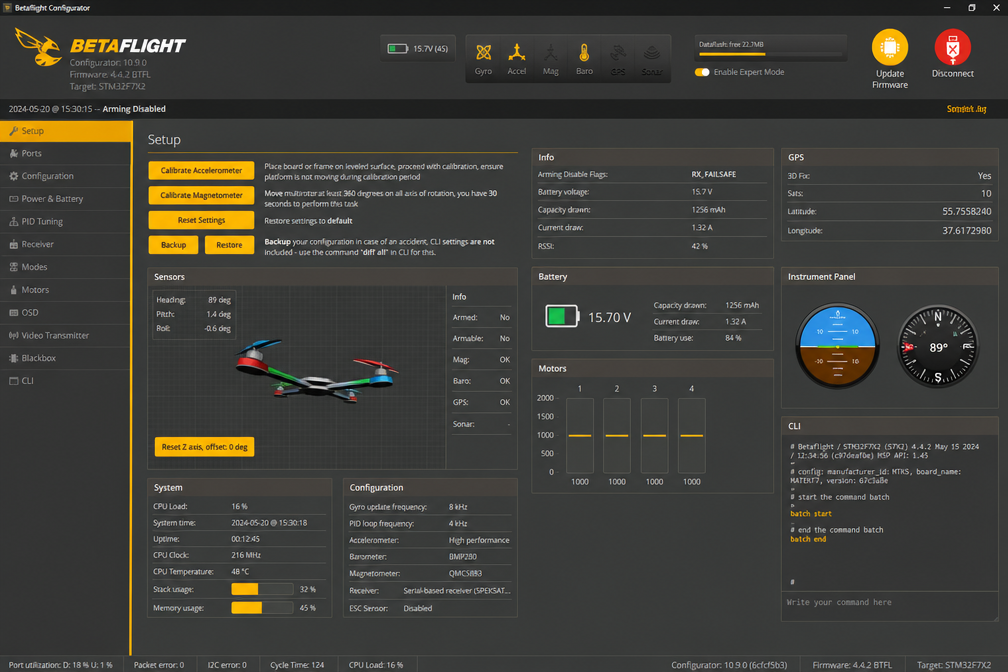Click Calibrate Magnetometer button
Image resolution: width=1008 pixels, height=672 pixels.
click(x=201, y=195)
